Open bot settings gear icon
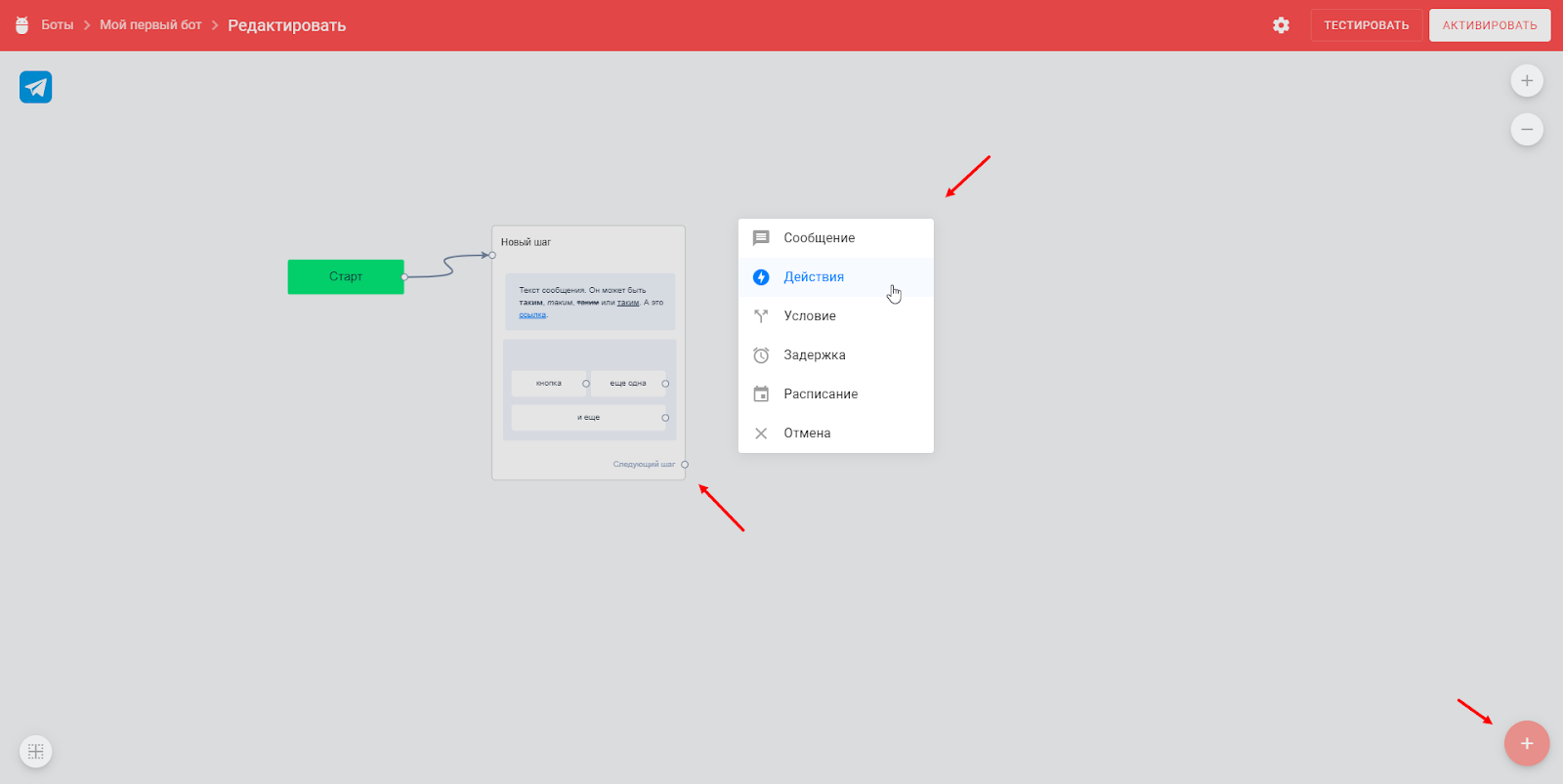Screen dimensions: 1563x784 1281,25
